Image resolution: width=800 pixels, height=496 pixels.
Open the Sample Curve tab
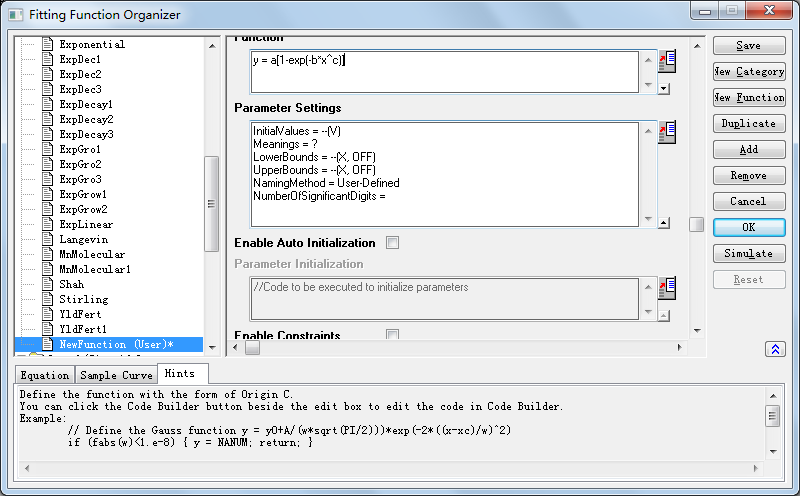tap(117, 375)
